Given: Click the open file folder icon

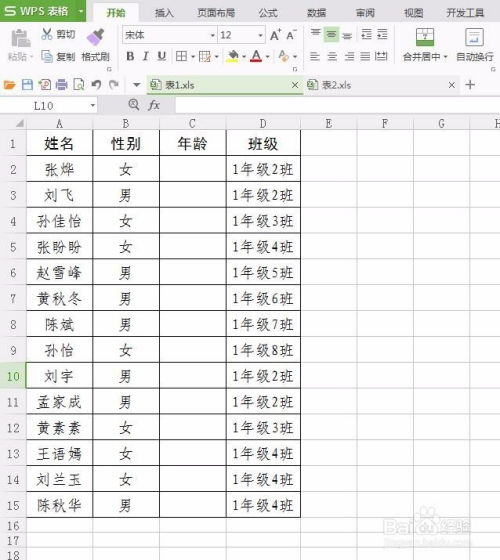Looking at the screenshot, I should point(10,85).
